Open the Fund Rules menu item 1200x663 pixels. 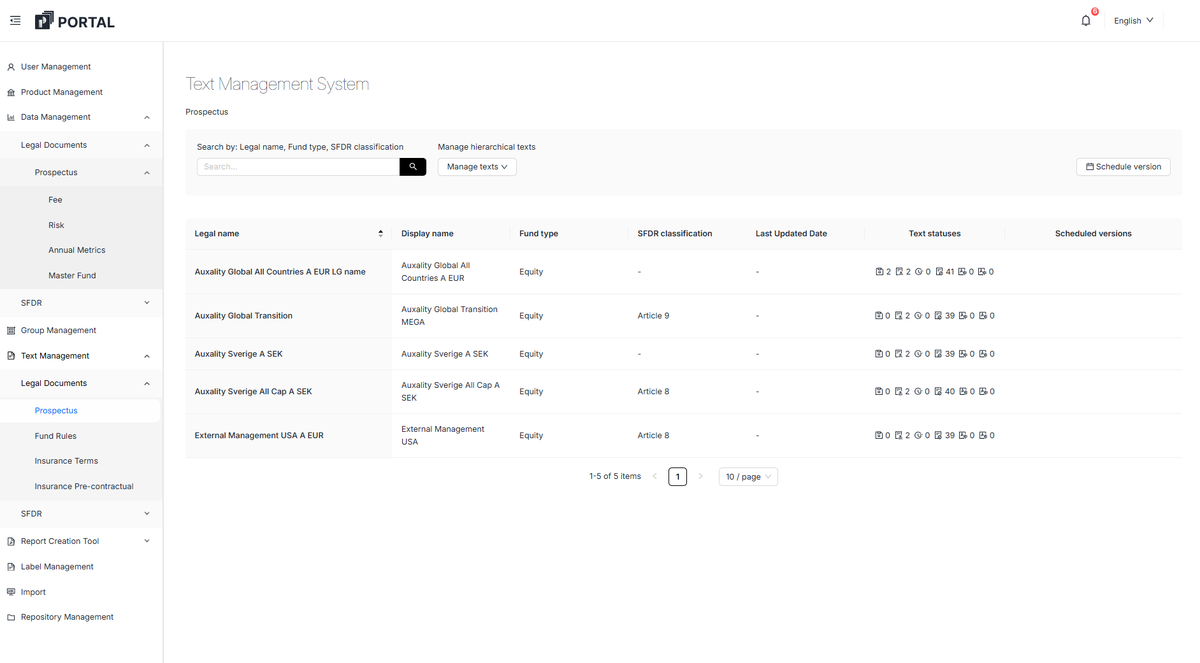tap(56, 436)
